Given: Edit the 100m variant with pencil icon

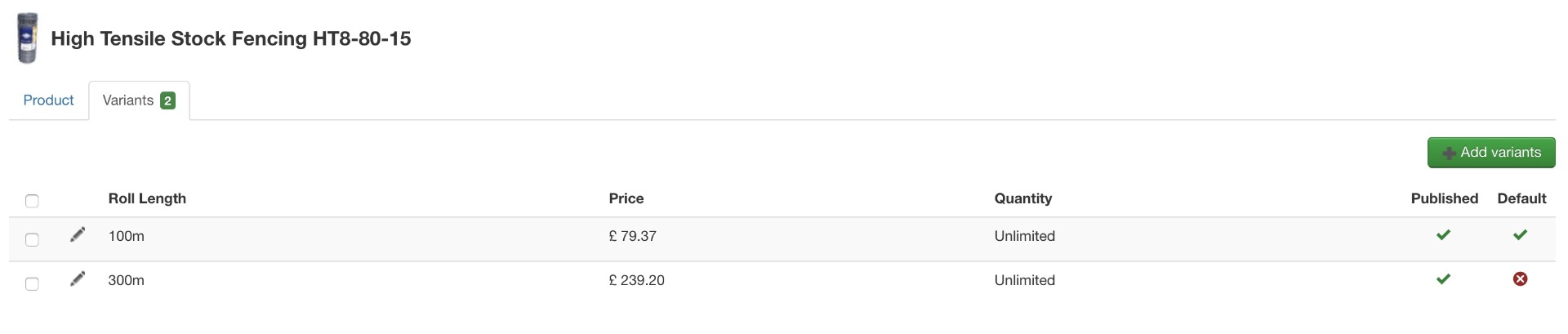Looking at the screenshot, I should [78, 235].
